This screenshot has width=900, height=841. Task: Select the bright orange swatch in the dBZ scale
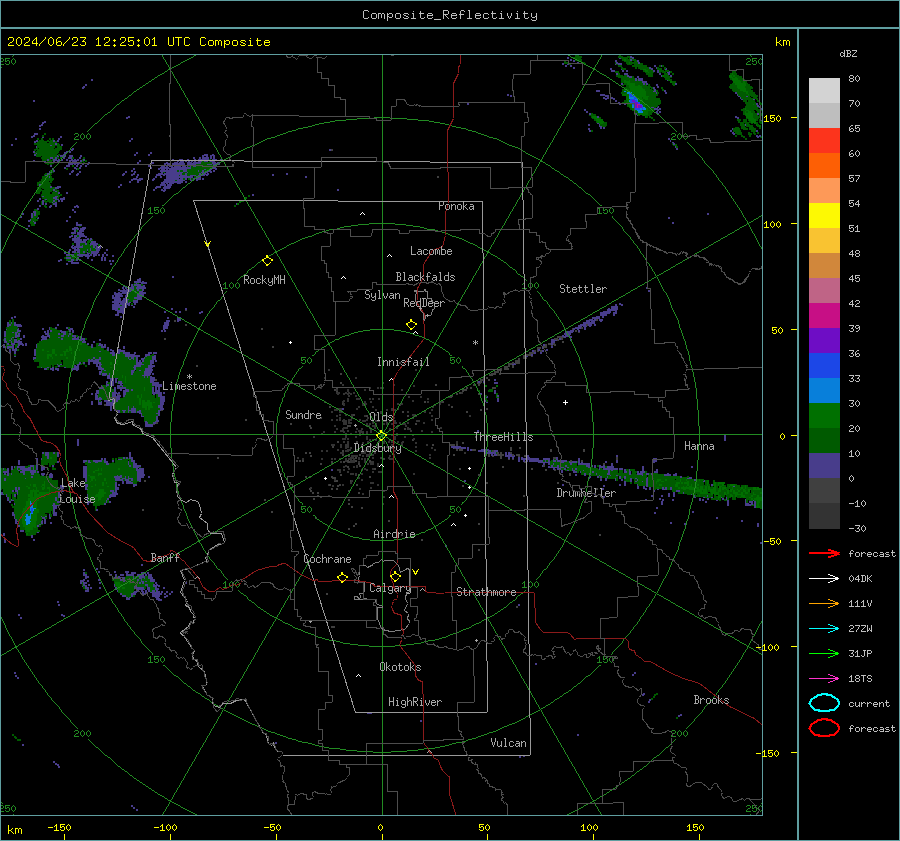tap(824, 166)
